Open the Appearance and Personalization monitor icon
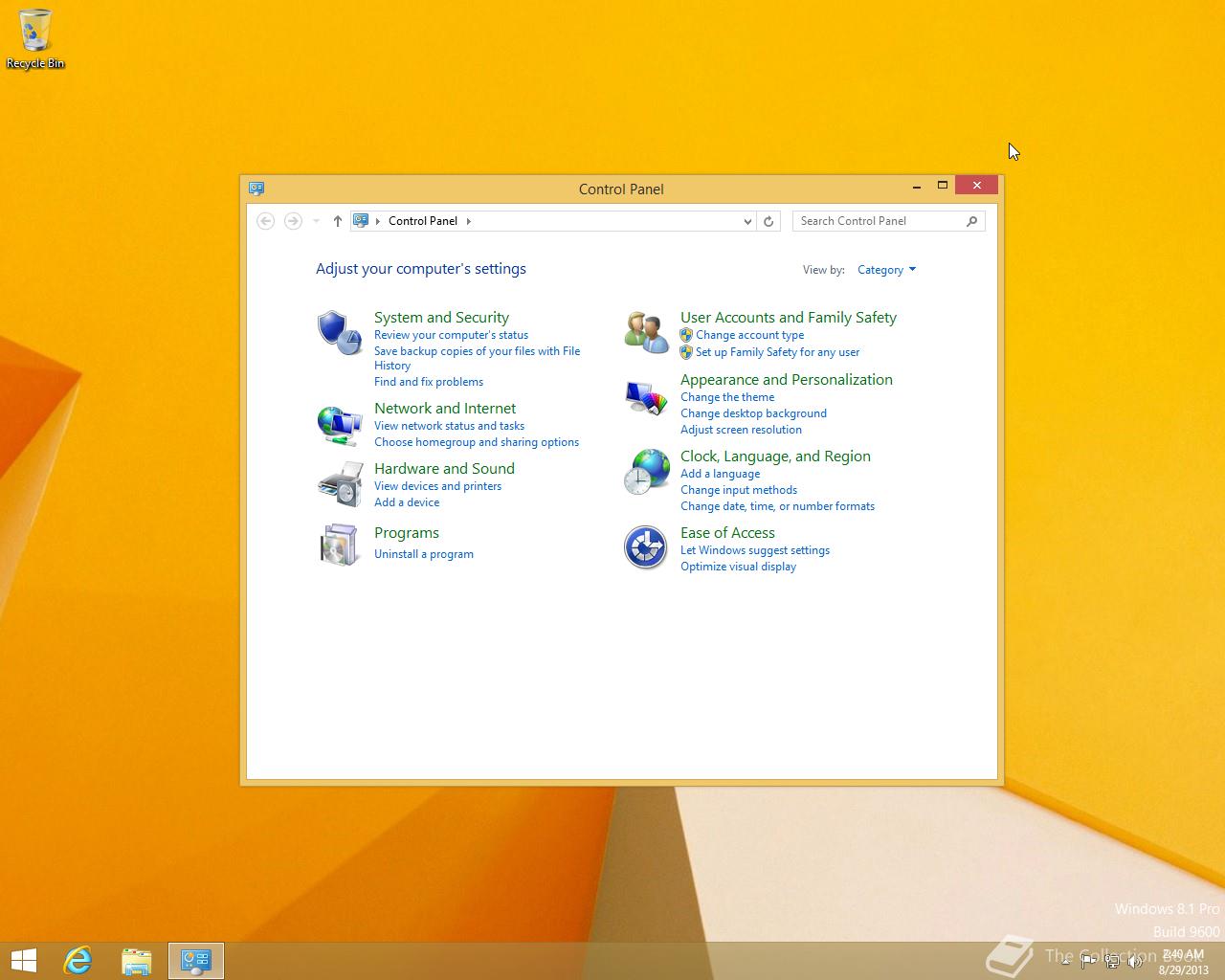Screen dimensions: 1225x980 pyautogui.click(x=646, y=397)
